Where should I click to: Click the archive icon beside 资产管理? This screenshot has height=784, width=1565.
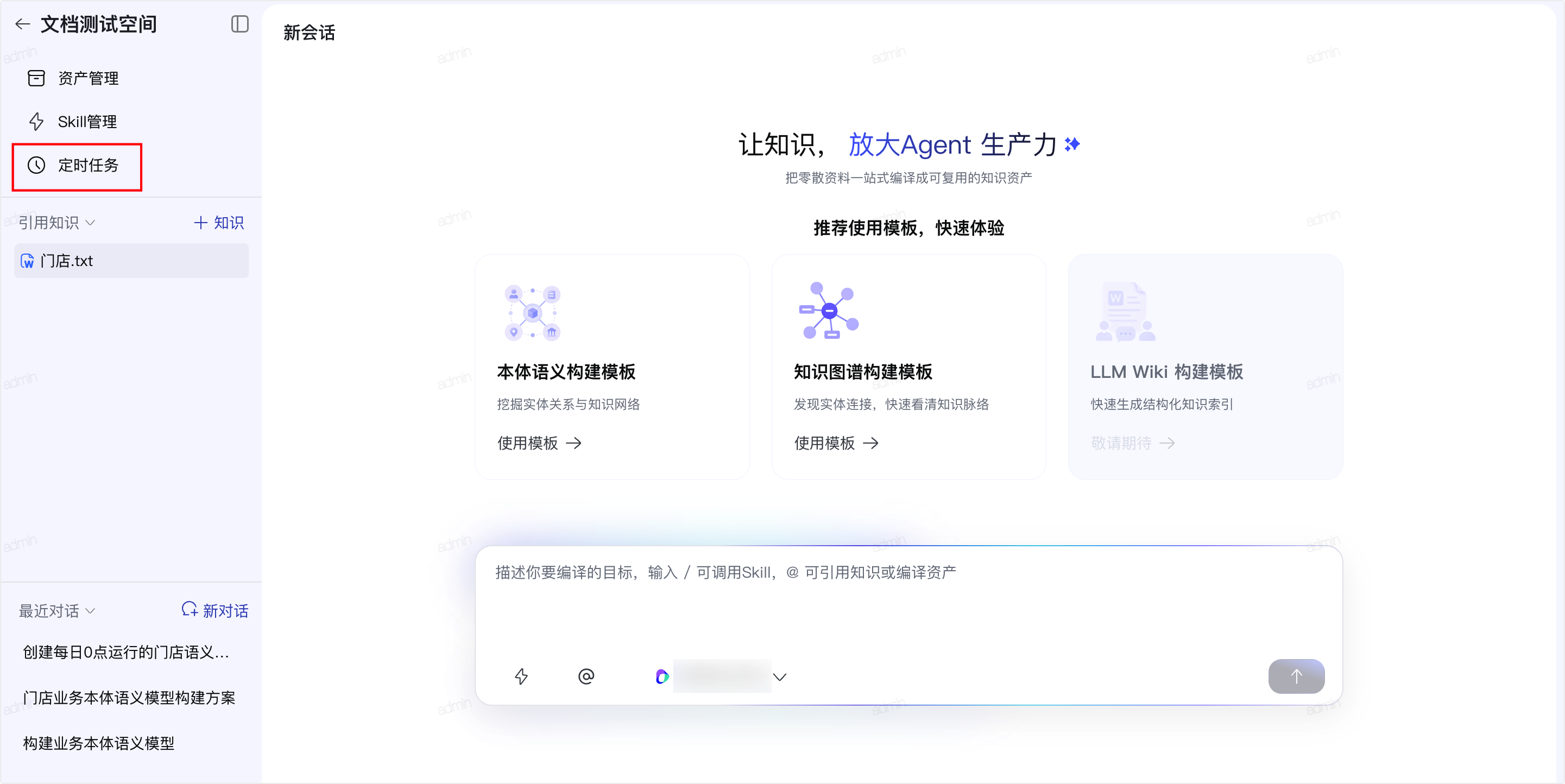click(36, 78)
